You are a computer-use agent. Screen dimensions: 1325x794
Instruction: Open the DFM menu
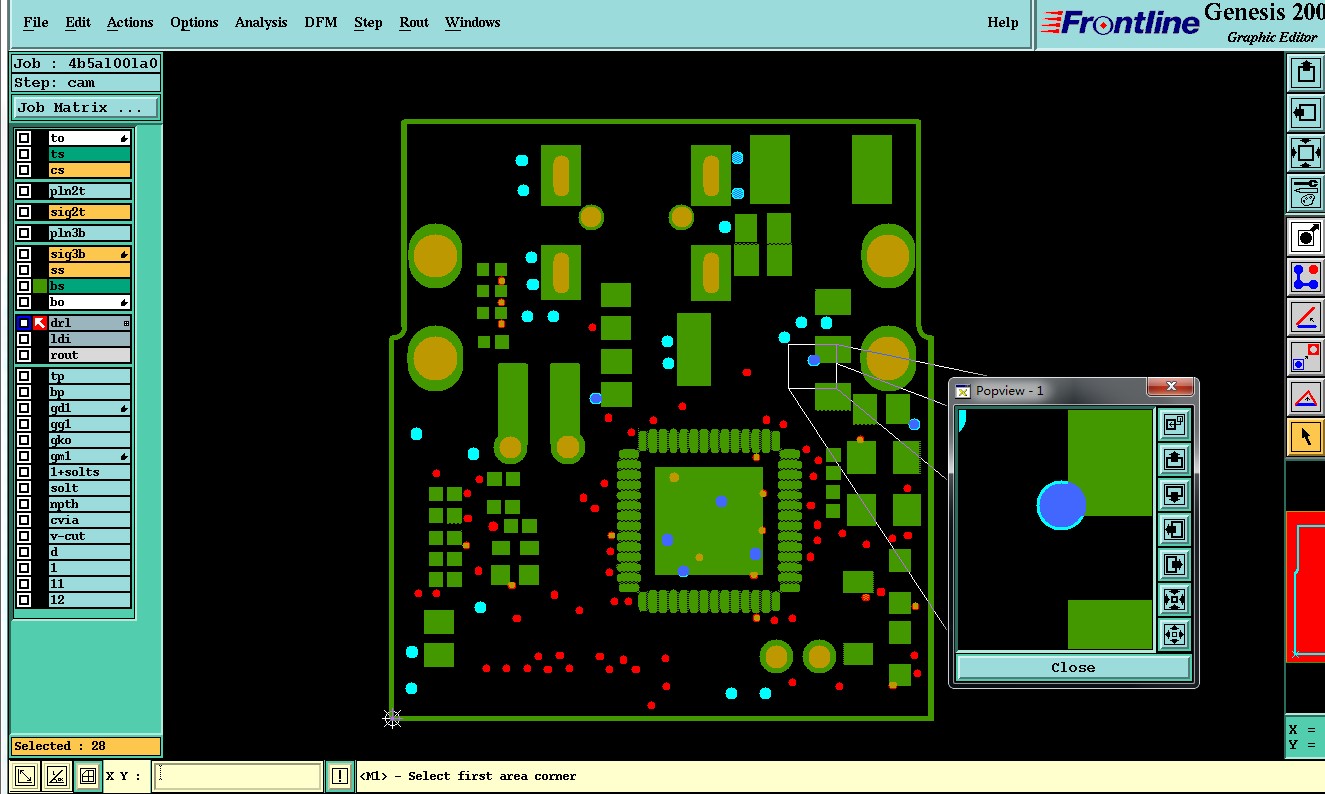321,22
